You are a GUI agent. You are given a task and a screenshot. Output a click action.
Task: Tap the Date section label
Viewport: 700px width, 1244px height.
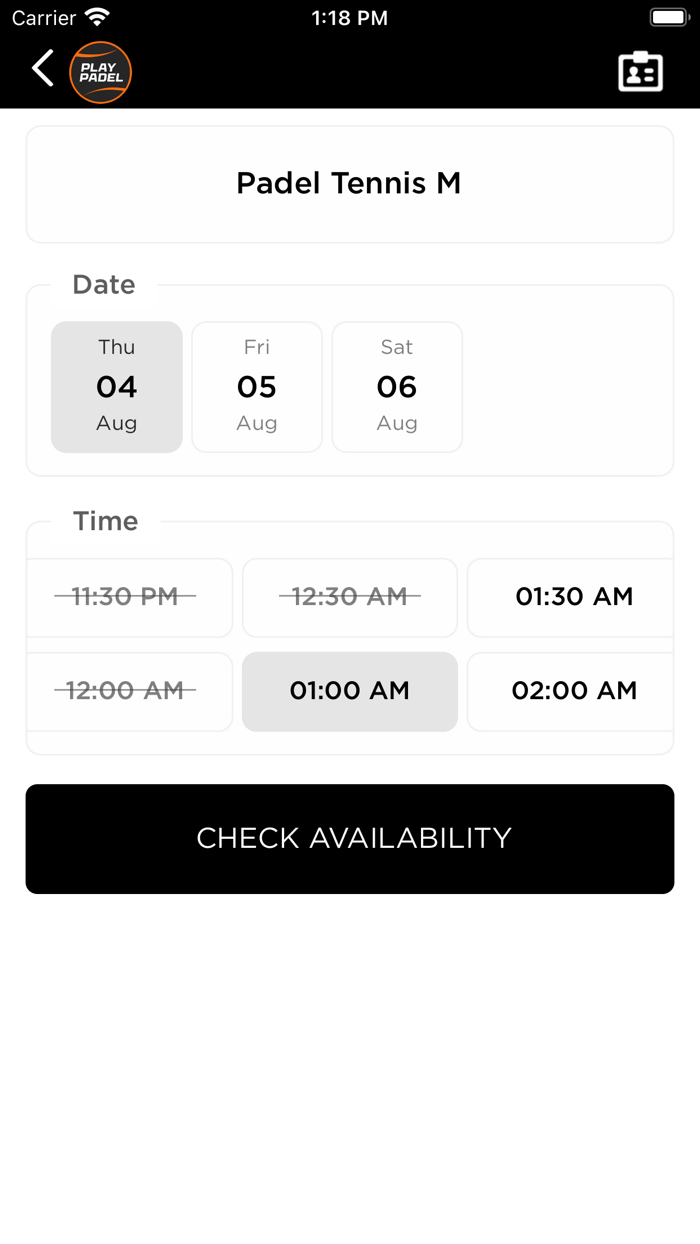click(104, 285)
